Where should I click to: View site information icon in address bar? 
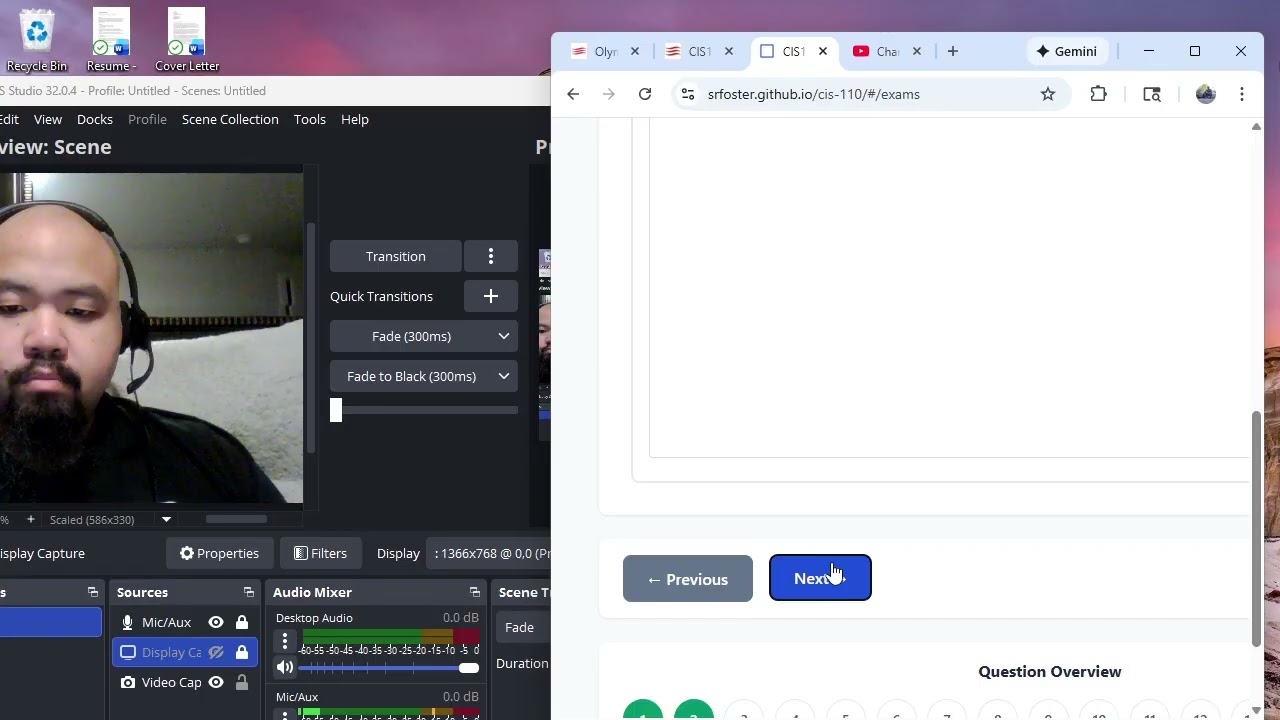coord(687,94)
